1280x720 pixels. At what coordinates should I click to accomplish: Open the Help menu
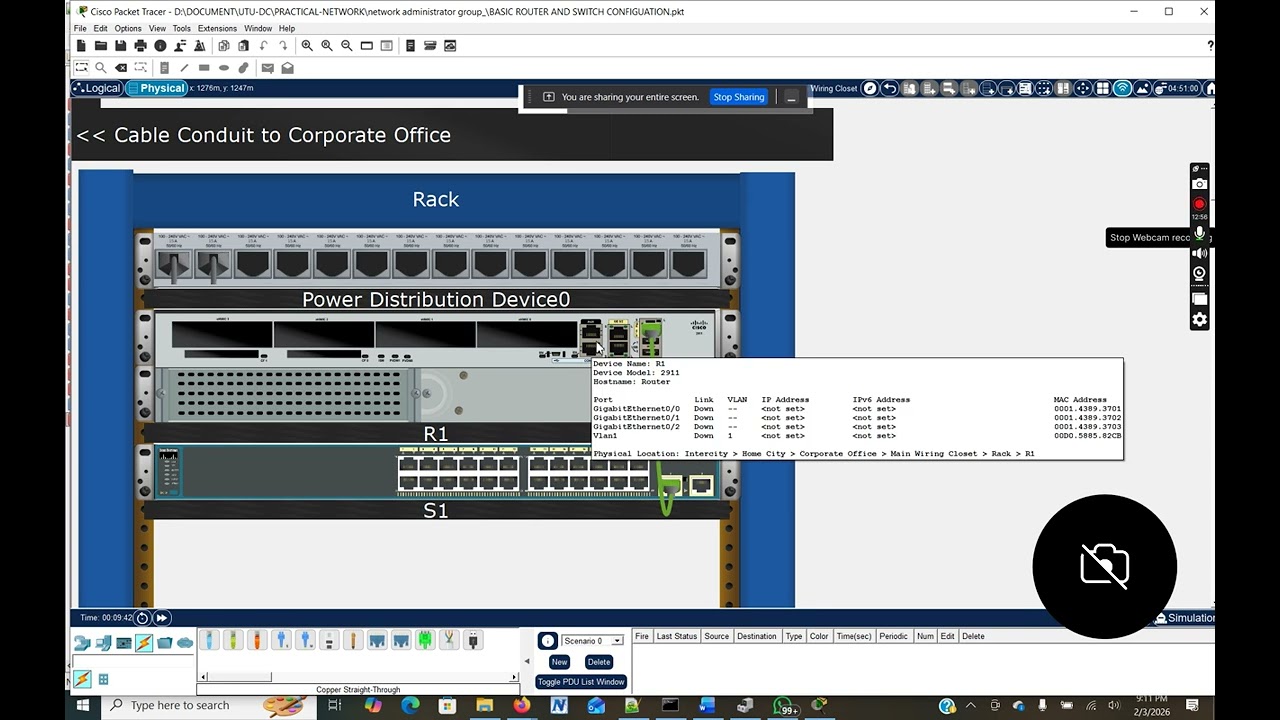click(x=287, y=28)
